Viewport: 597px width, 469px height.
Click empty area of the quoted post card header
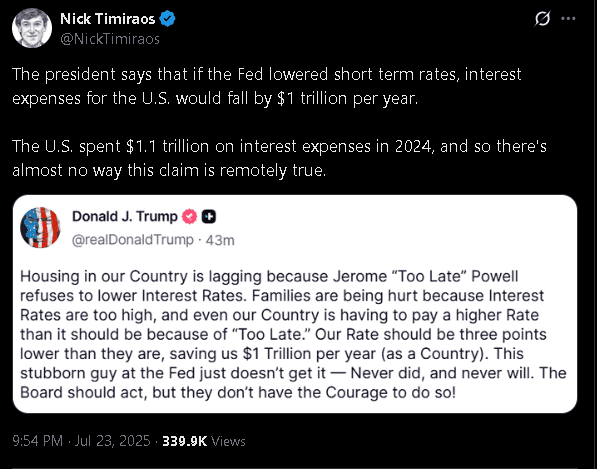point(400,227)
